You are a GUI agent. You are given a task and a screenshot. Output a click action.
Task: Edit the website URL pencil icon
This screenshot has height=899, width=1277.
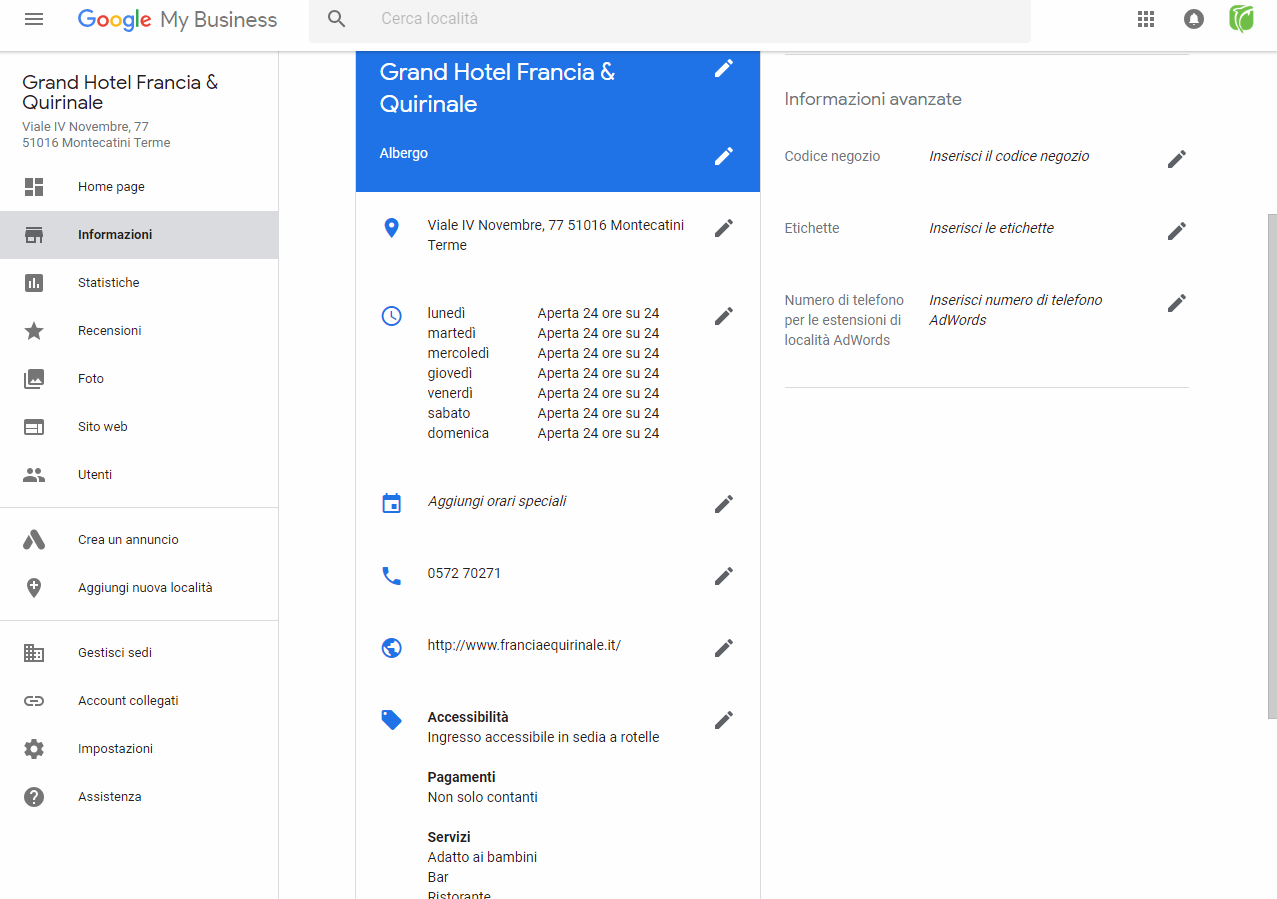(x=724, y=648)
